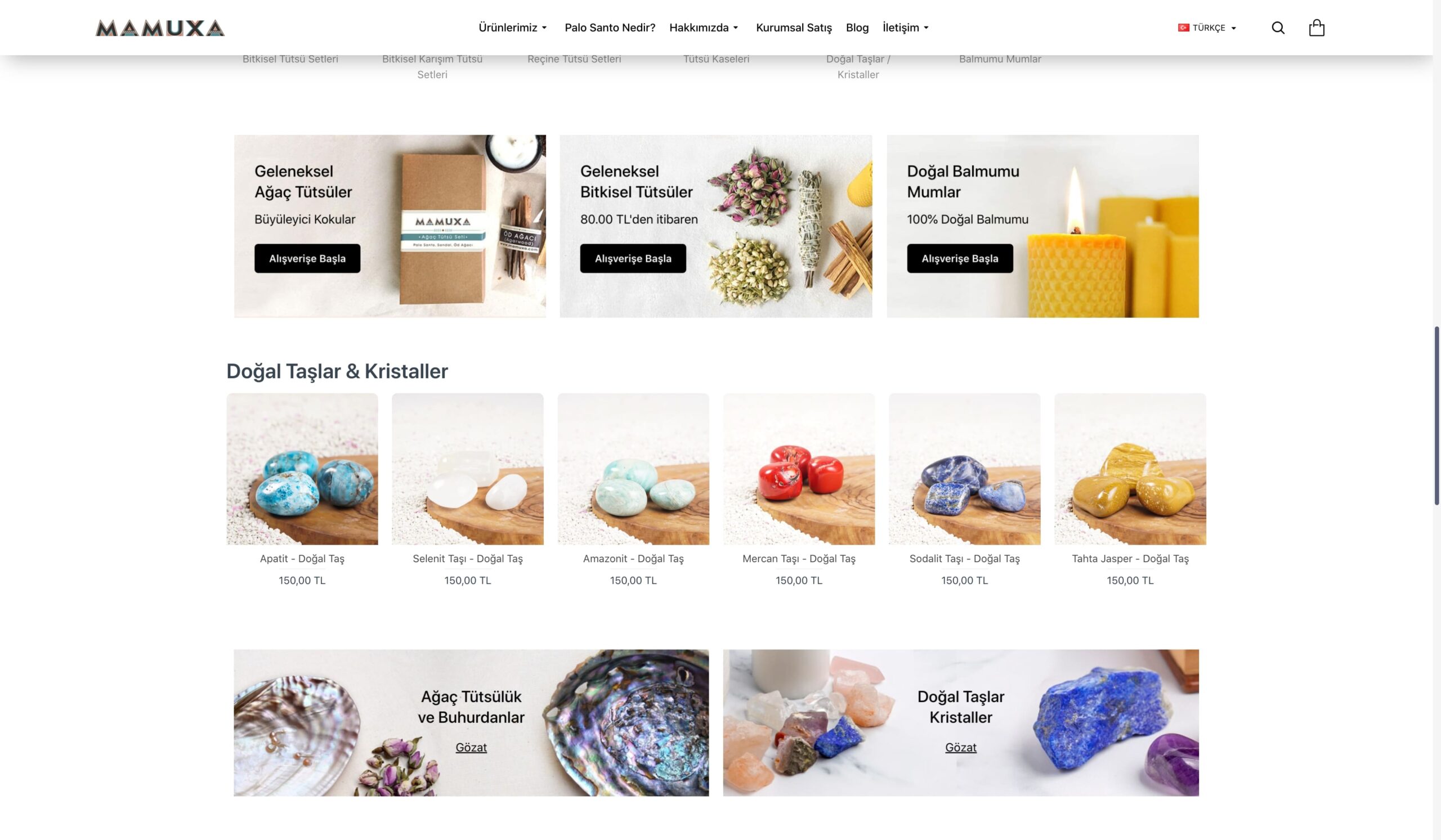Expand the İletişim dropdown menu
Image resolution: width=1441 pixels, height=840 pixels.
tap(906, 28)
